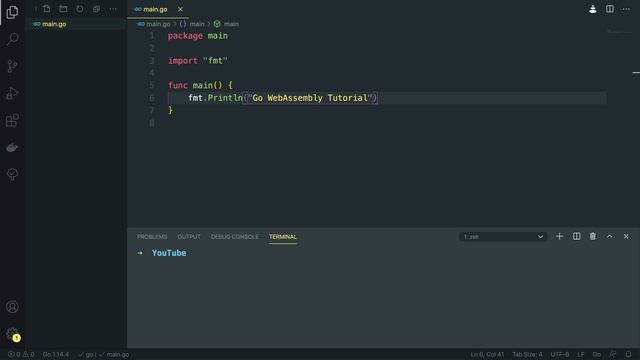Open the terminal selector dropdown 1: zsh
640x360 pixels.
click(503, 237)
